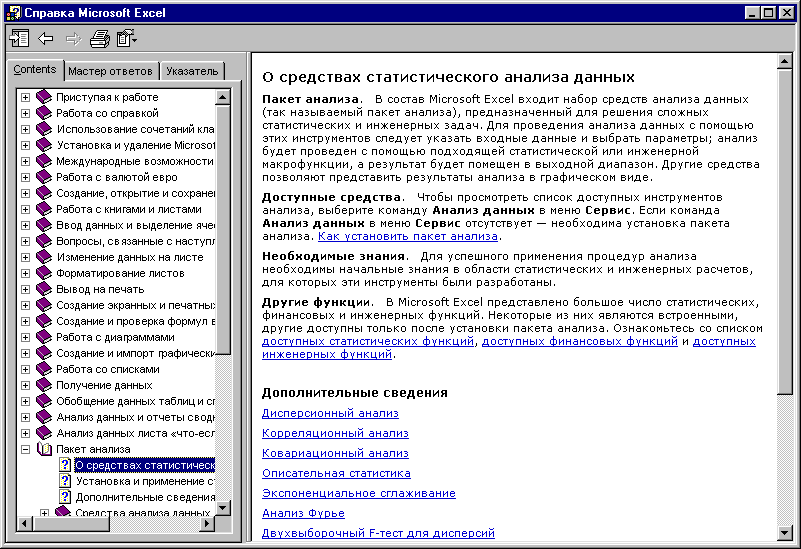
Task: Select topic Установка и применение in tree
Action: tap(145, 481)
